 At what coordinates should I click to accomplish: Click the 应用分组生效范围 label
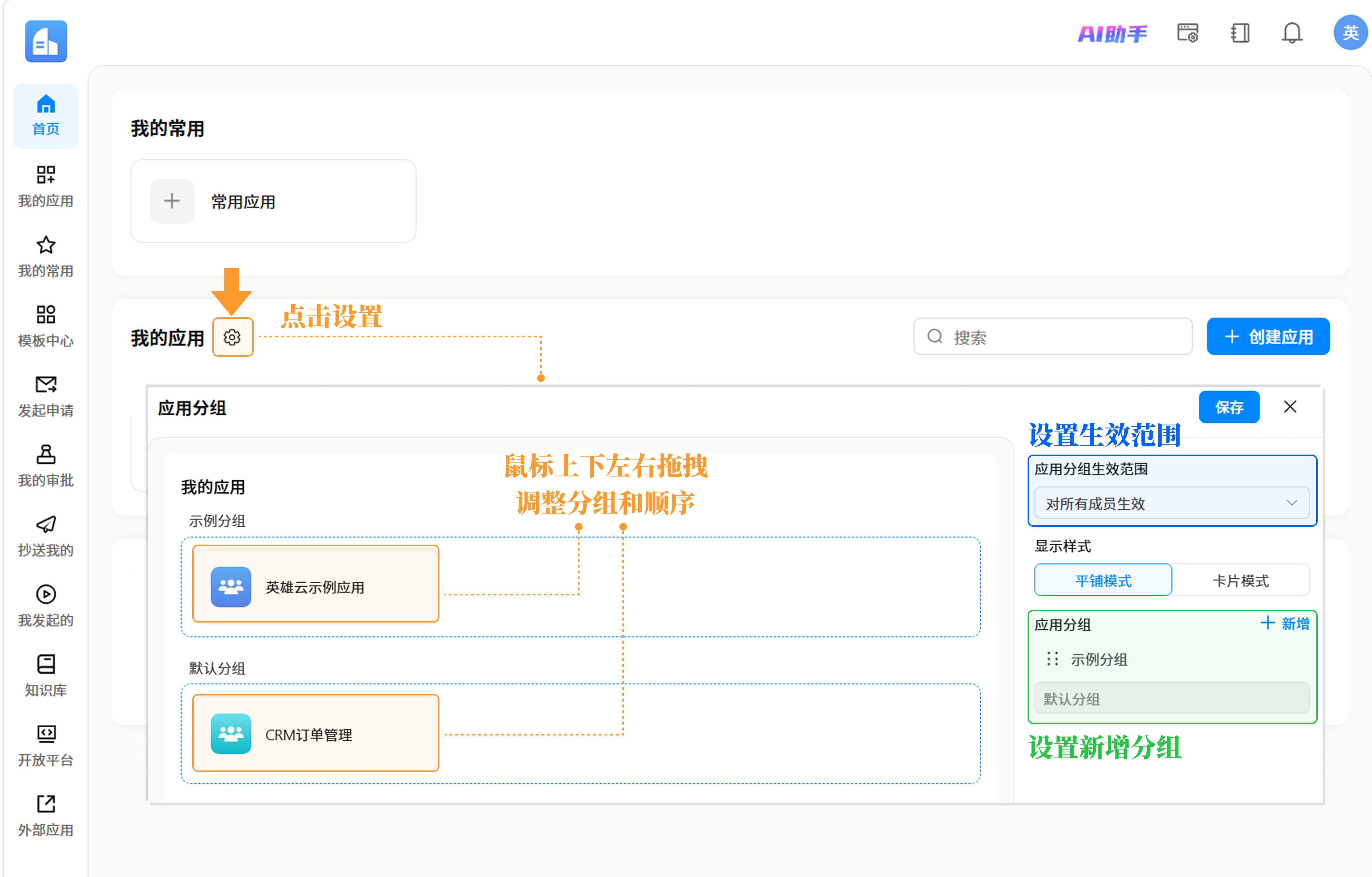[x=1091, y=469]
